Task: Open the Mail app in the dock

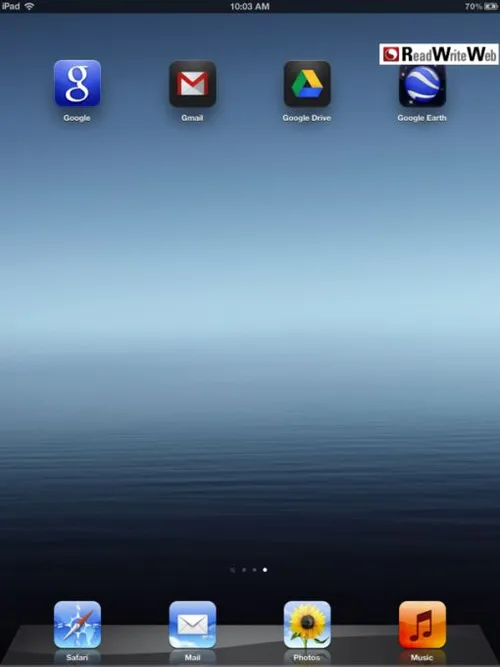Action: [192, 624]
